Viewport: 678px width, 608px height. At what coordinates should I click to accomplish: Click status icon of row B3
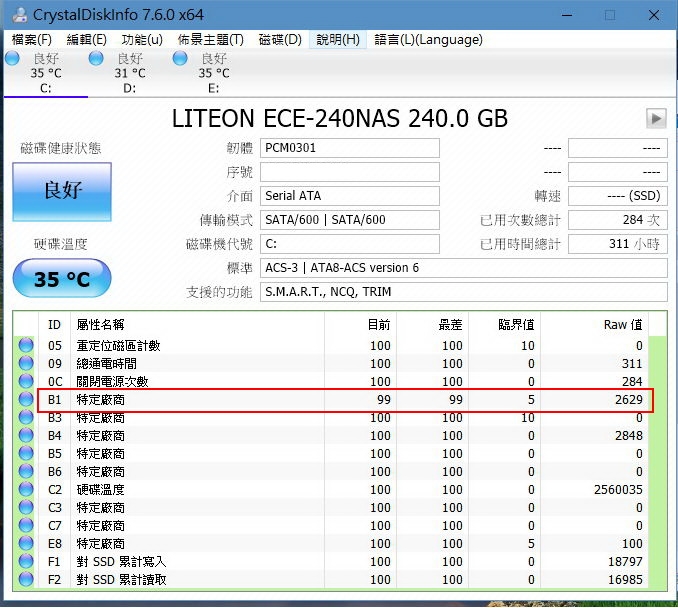pyautogui.click(x=26, y=417)
